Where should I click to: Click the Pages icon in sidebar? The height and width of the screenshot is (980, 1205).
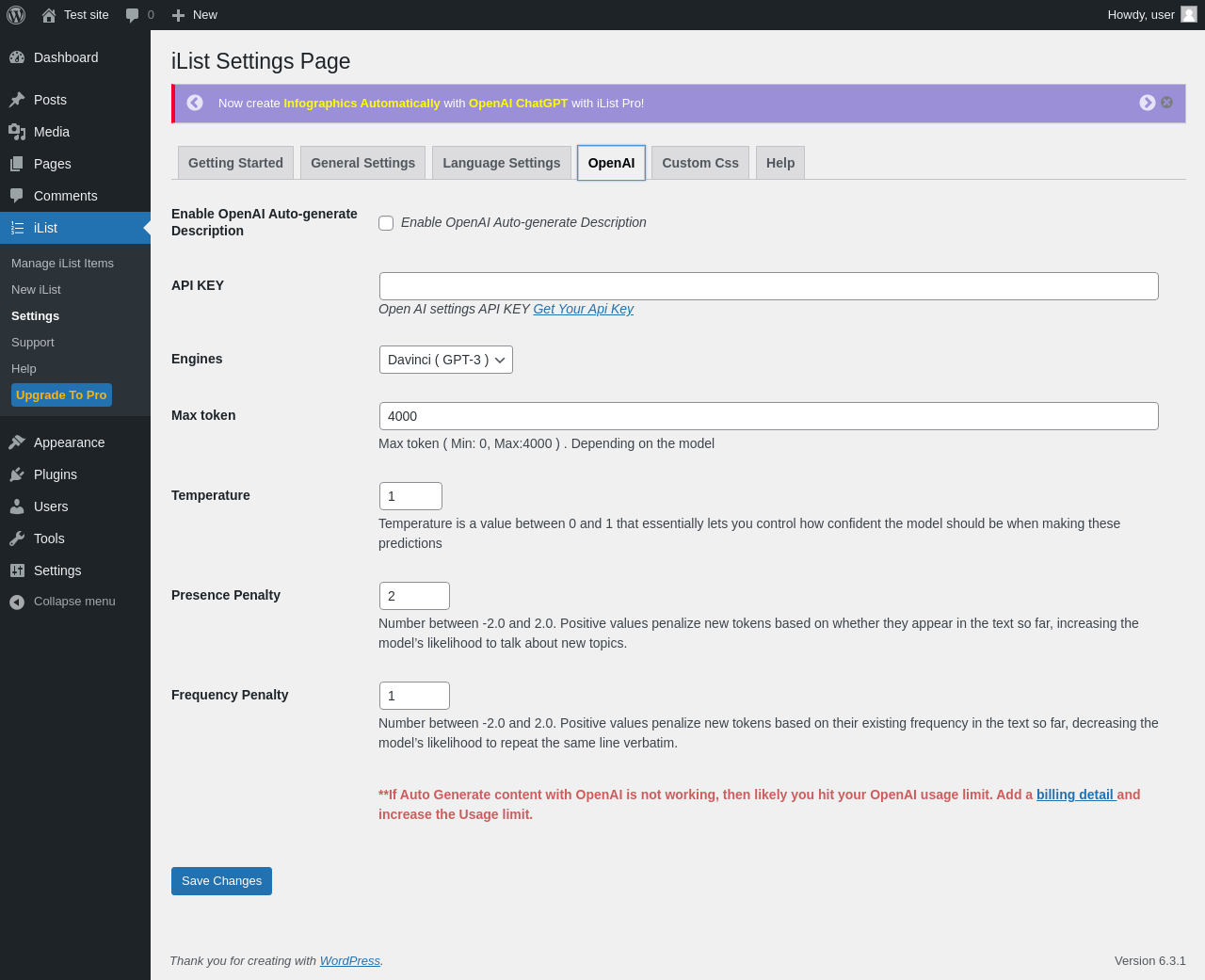17,164
